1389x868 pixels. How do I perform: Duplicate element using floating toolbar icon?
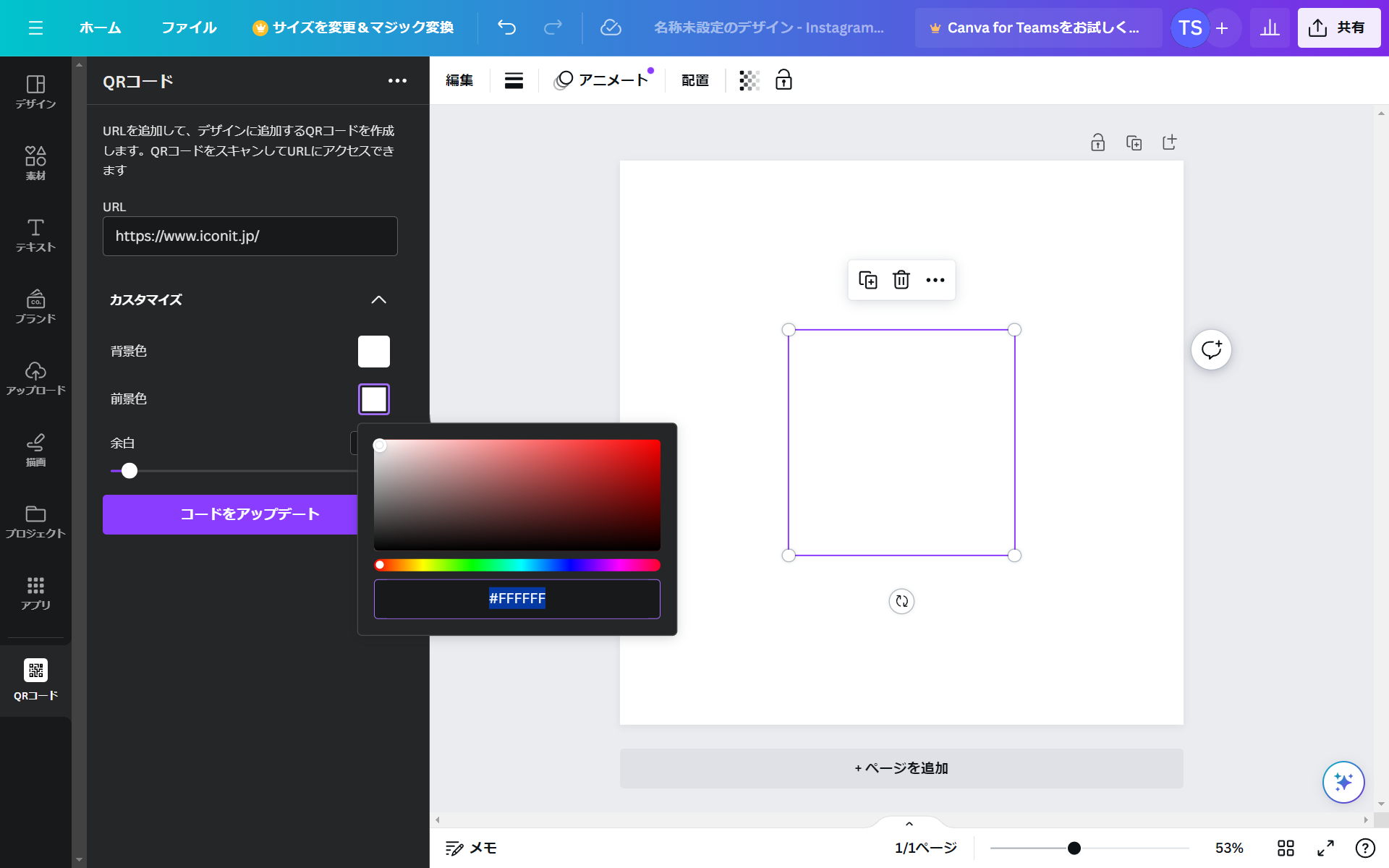point(867,280)
